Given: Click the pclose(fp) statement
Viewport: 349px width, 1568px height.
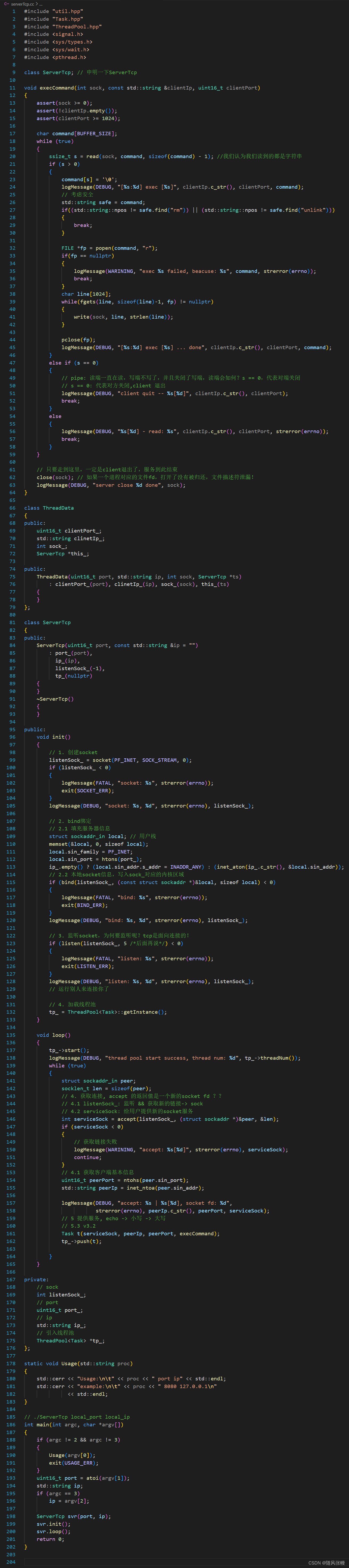Looking at the screenshot, I should [78, 340].
